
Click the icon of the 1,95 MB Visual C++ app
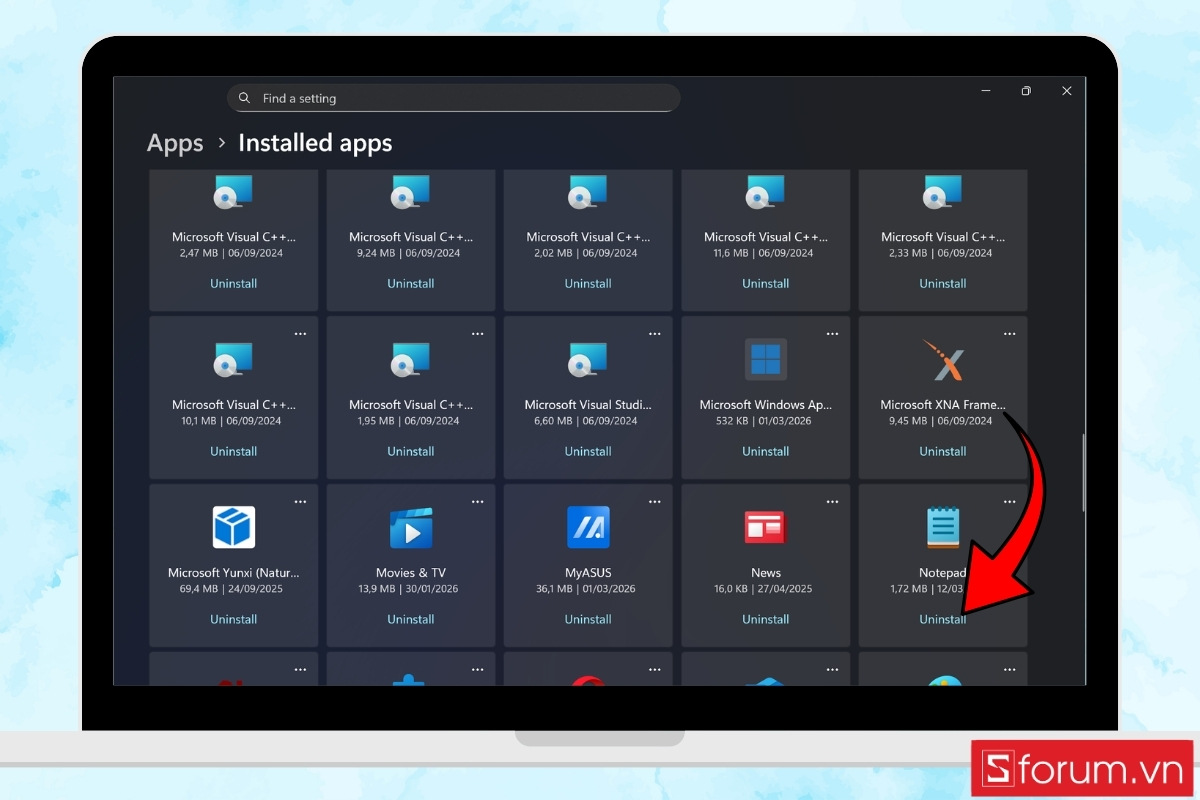(411, 359)
